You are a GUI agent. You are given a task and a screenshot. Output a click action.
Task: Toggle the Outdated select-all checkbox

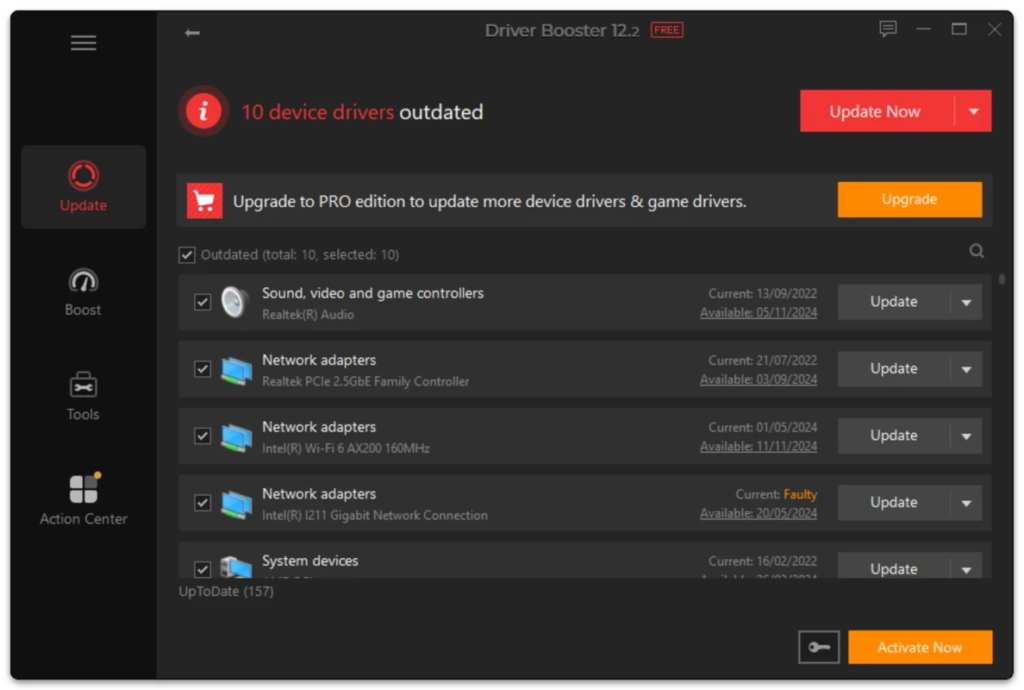tap(187, 255)
